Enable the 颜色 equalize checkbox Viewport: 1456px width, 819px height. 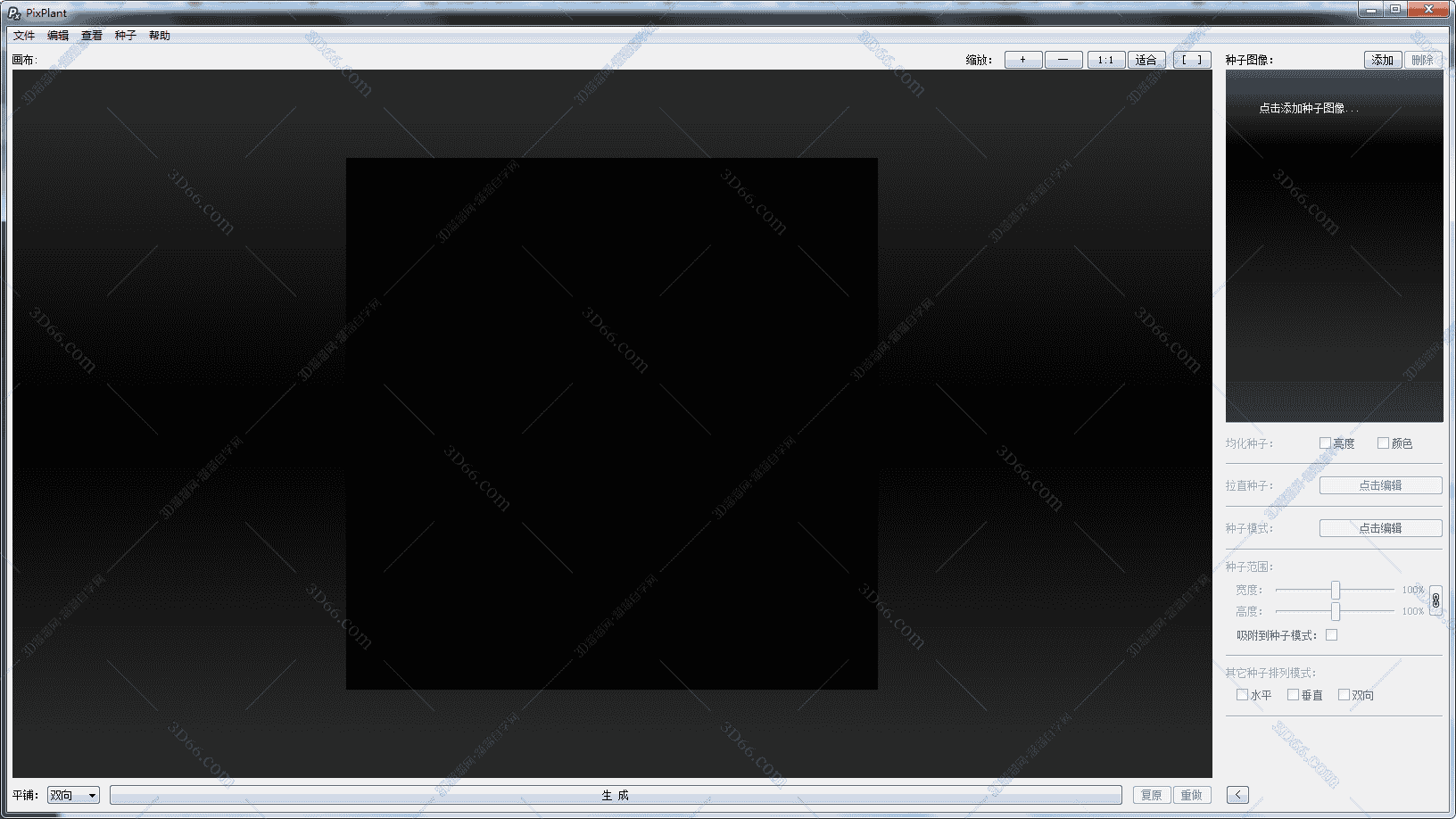[1383, 443]
